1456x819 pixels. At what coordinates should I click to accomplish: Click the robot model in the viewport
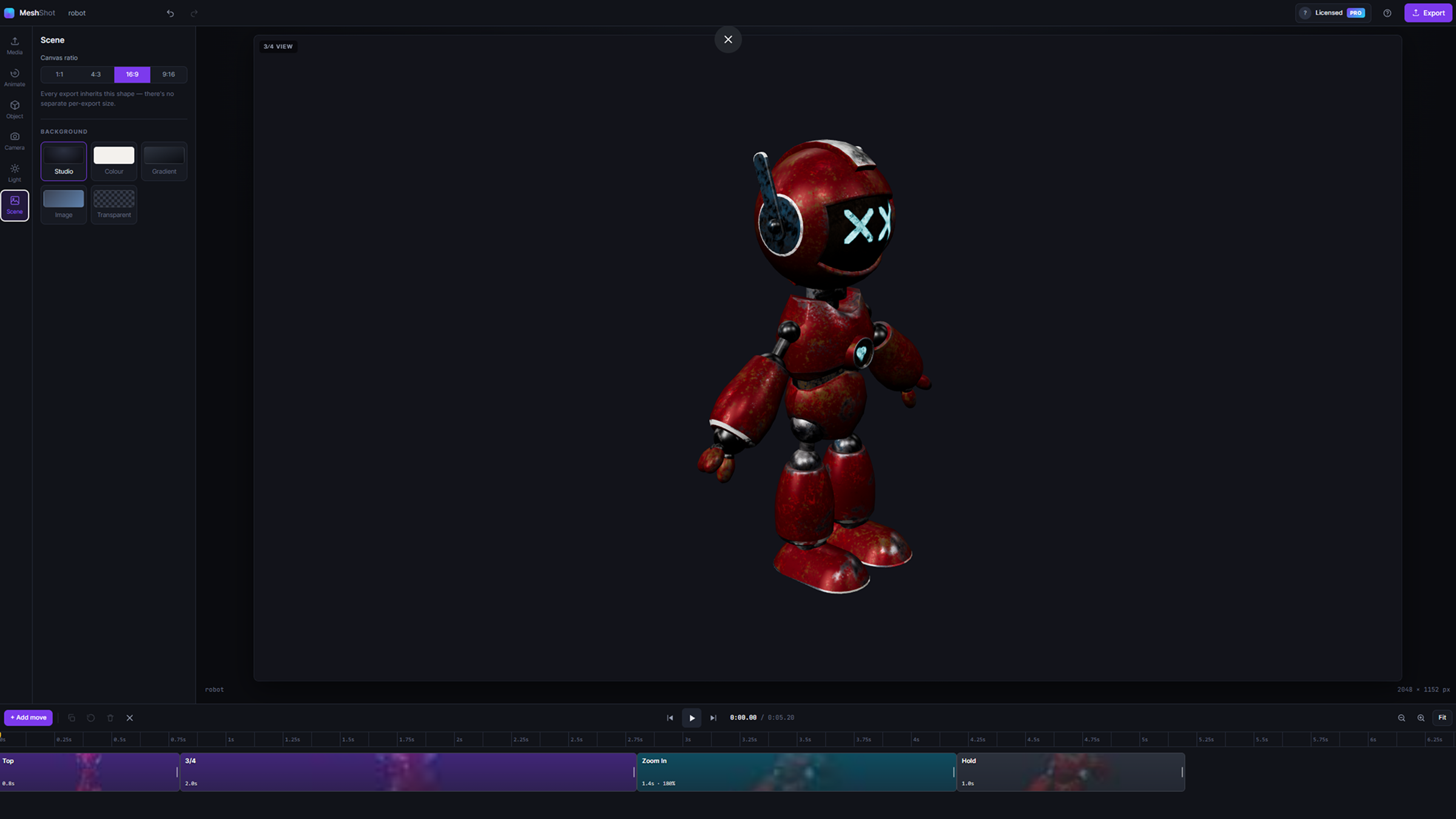816,366
